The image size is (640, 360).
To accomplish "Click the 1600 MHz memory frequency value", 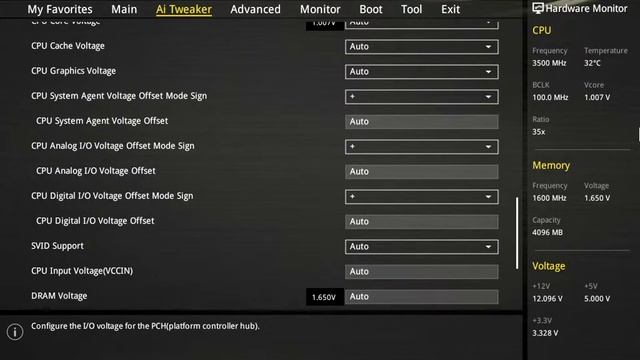I will click(x=549, y=198).
